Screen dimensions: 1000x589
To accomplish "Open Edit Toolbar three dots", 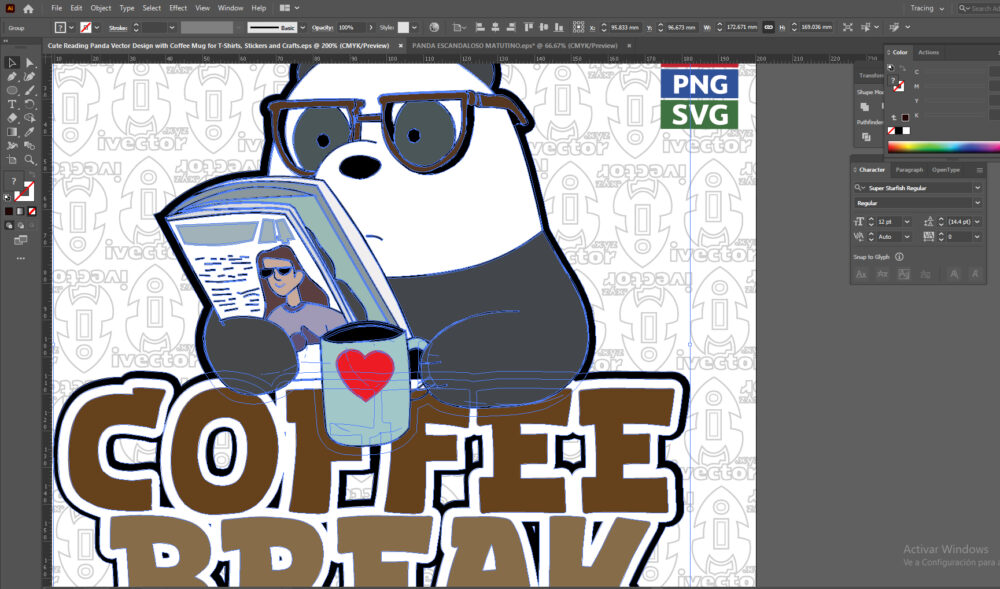I will pos(20,258).
